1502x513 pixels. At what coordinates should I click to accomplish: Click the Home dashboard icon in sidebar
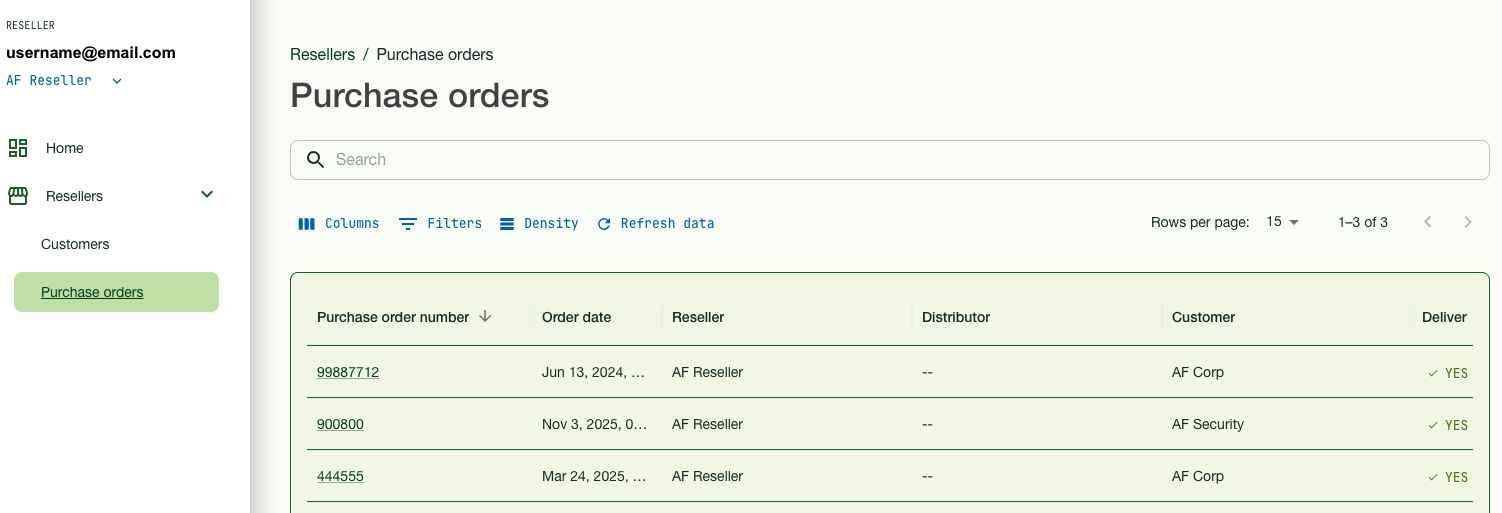pos(18,148)
